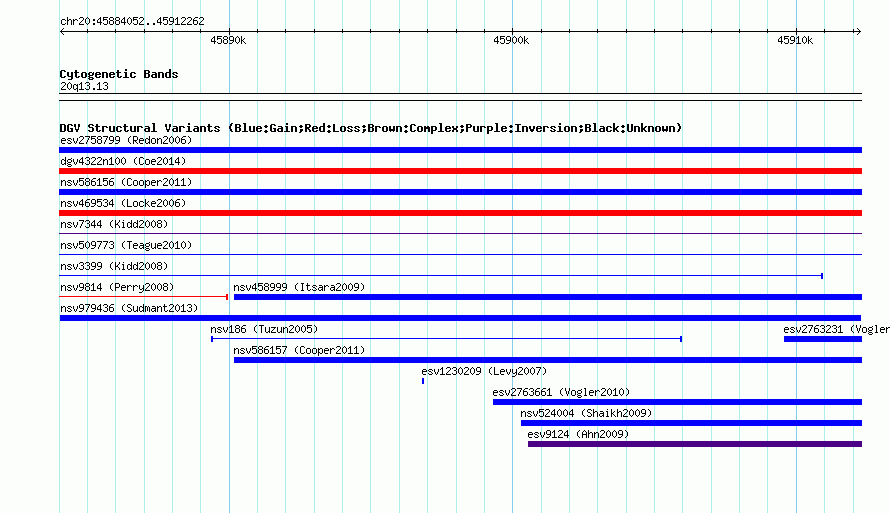Click the nsv3399 (Kidd2008) label

click(x=114, y=266)
